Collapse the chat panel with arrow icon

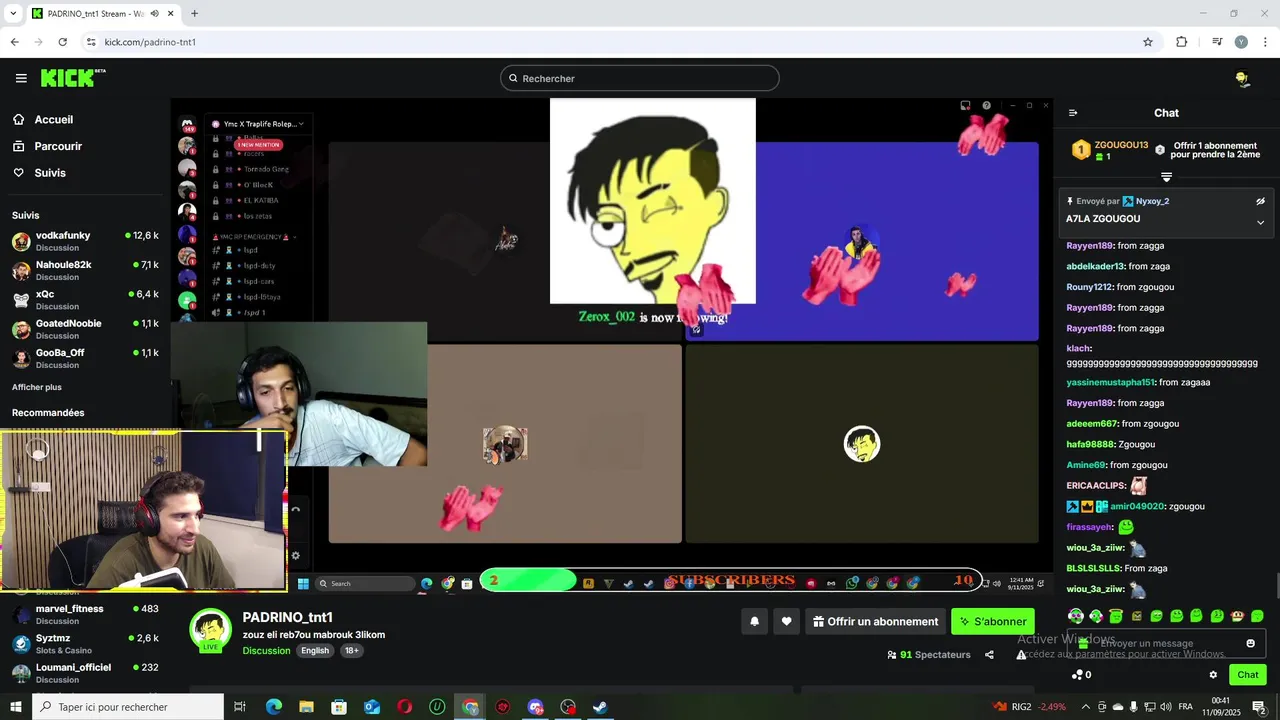click(x=1073, y=113)
